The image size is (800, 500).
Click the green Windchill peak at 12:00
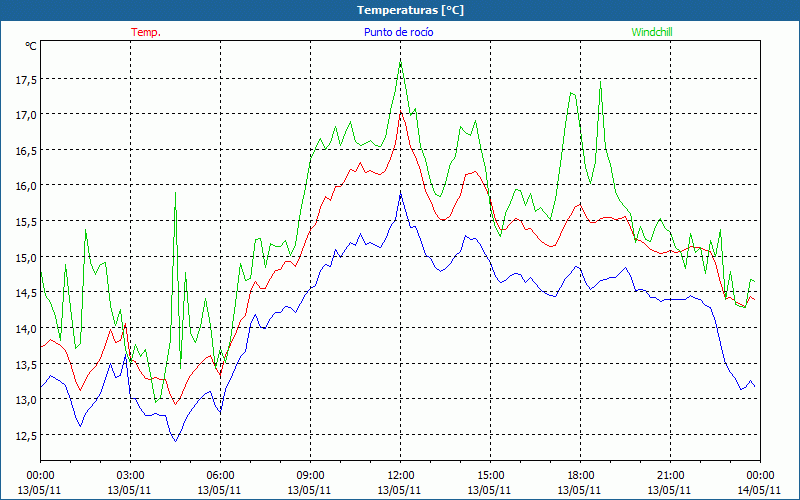(x=401, y=62)
